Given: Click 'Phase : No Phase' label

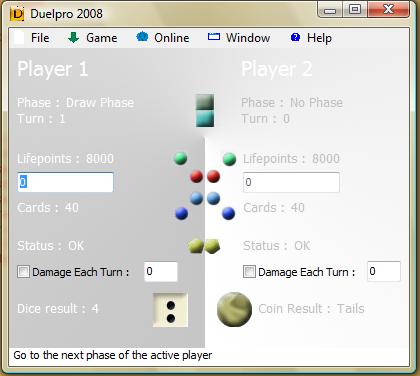Looking at the screenshot, I should tap(292, 103).
